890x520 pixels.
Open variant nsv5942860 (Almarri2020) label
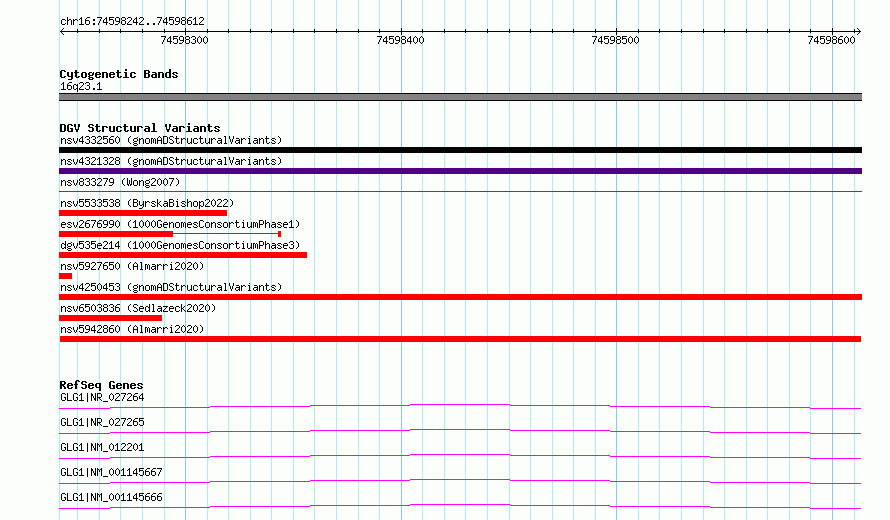(x=132, y=329)
